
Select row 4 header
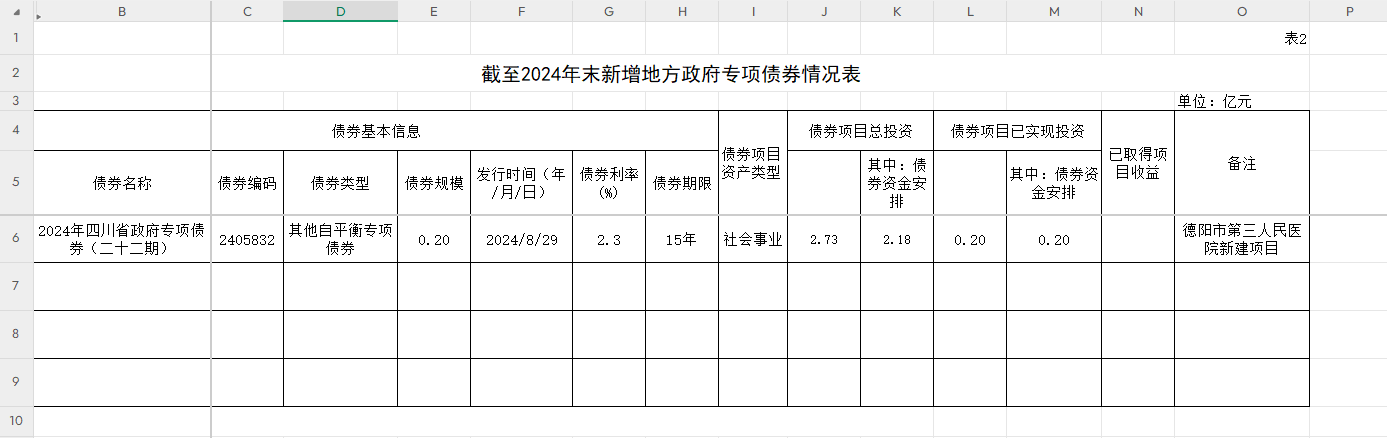[x=17, y=130]
